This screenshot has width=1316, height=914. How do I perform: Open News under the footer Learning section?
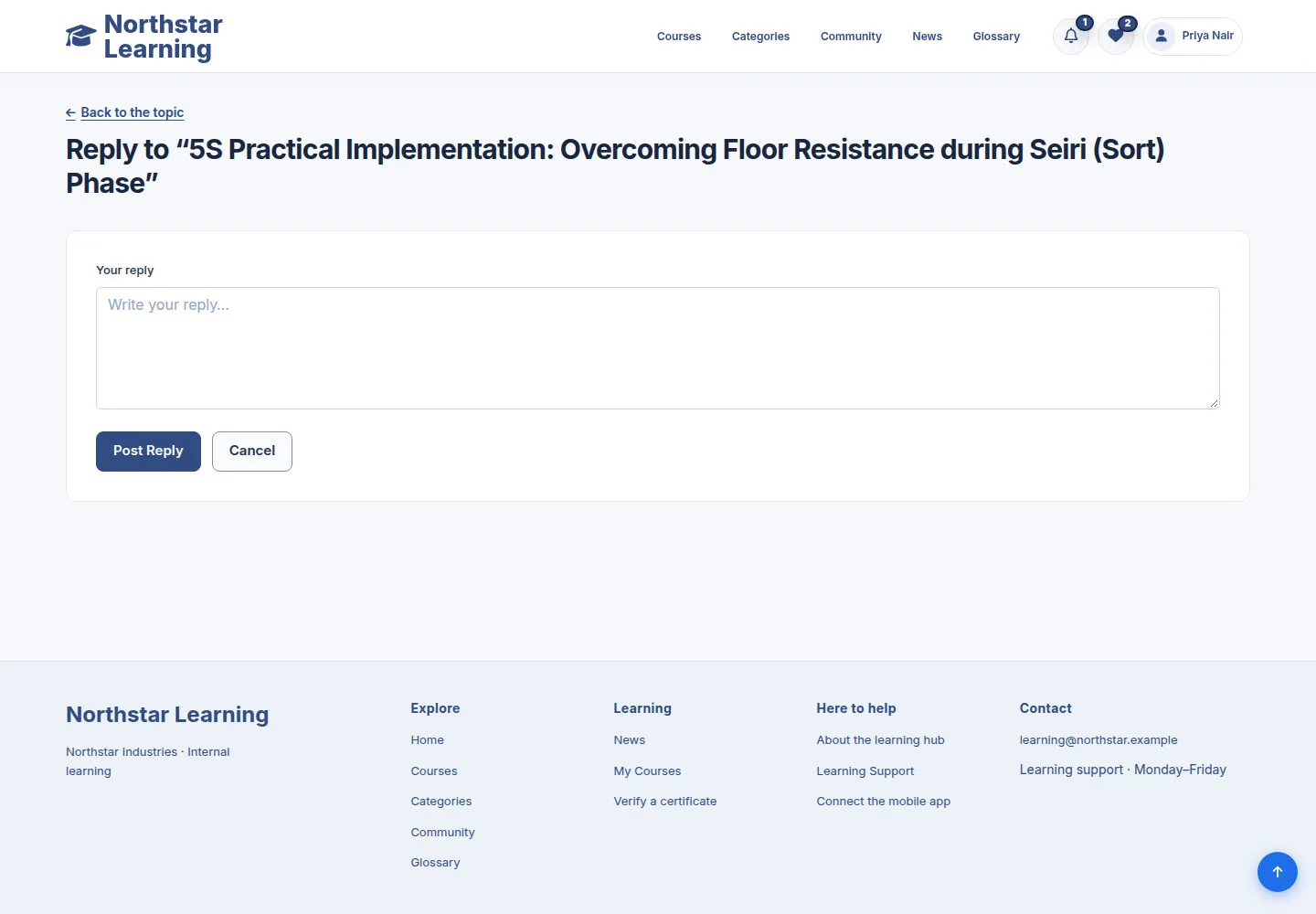click(630, 740)
